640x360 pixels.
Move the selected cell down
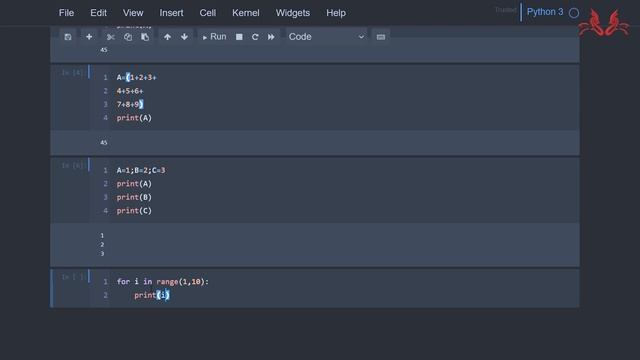184,37
